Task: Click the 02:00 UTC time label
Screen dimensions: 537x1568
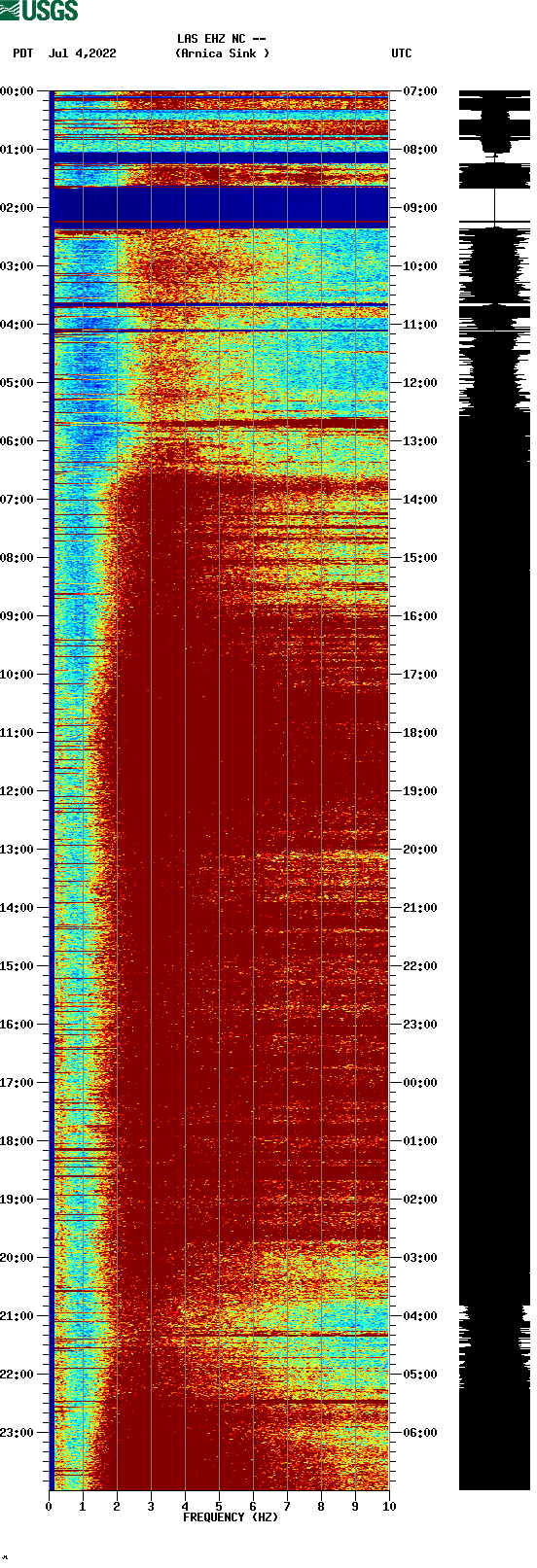Action: [420, 1200]
